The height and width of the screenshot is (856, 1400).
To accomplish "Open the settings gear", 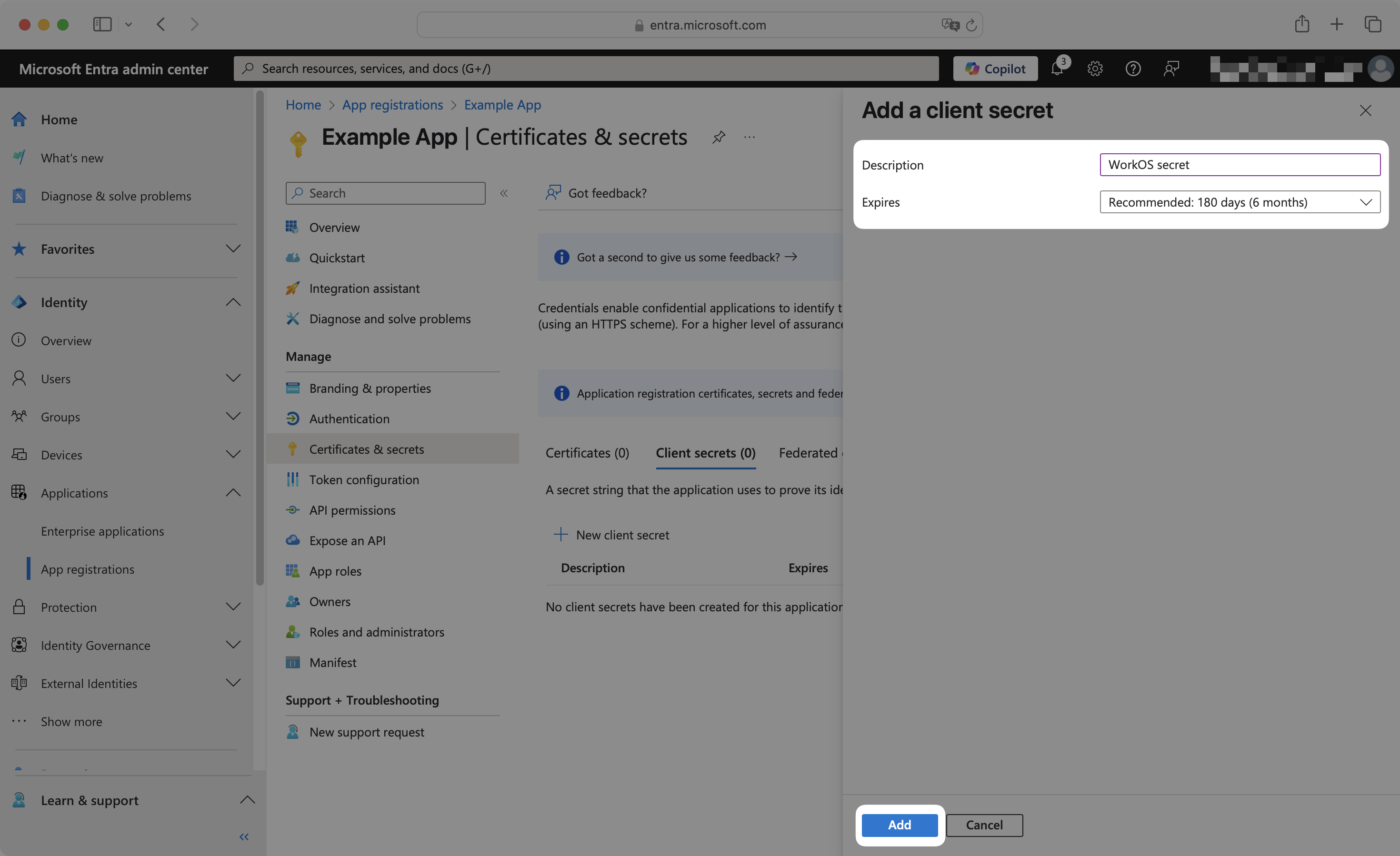I will pos(1095,68).
